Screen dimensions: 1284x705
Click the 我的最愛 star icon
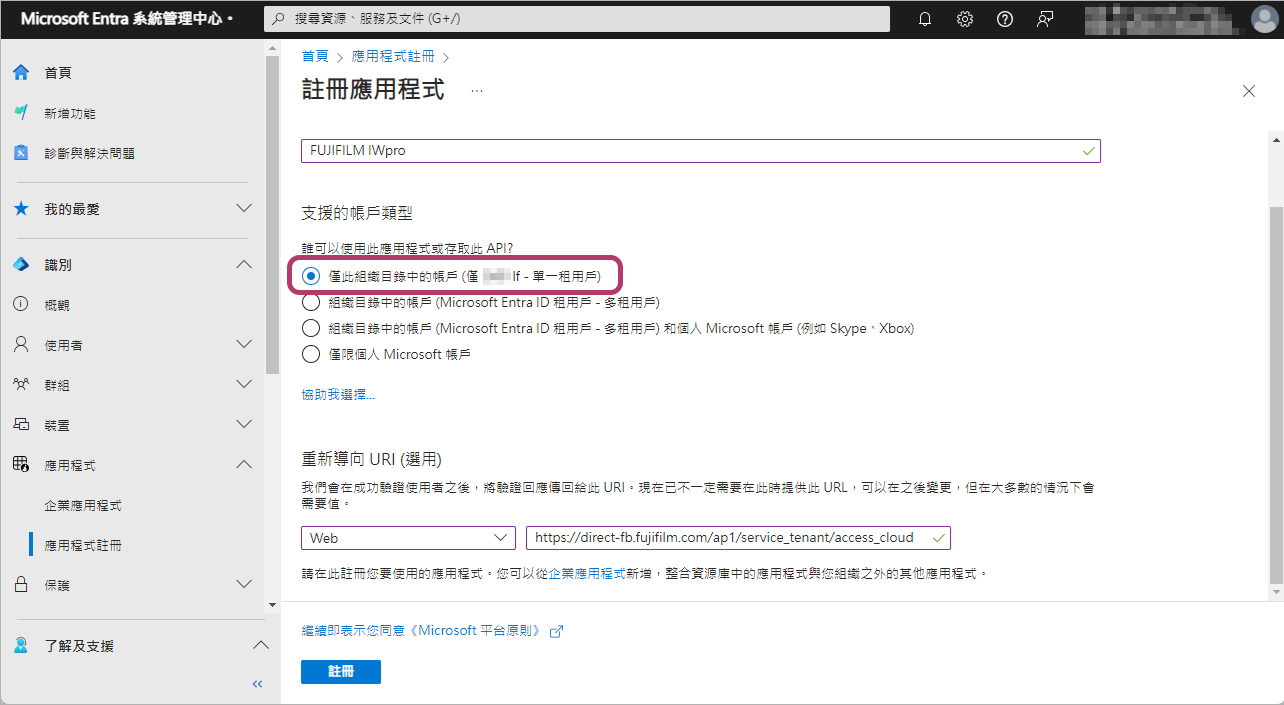[x=21, y=209]
